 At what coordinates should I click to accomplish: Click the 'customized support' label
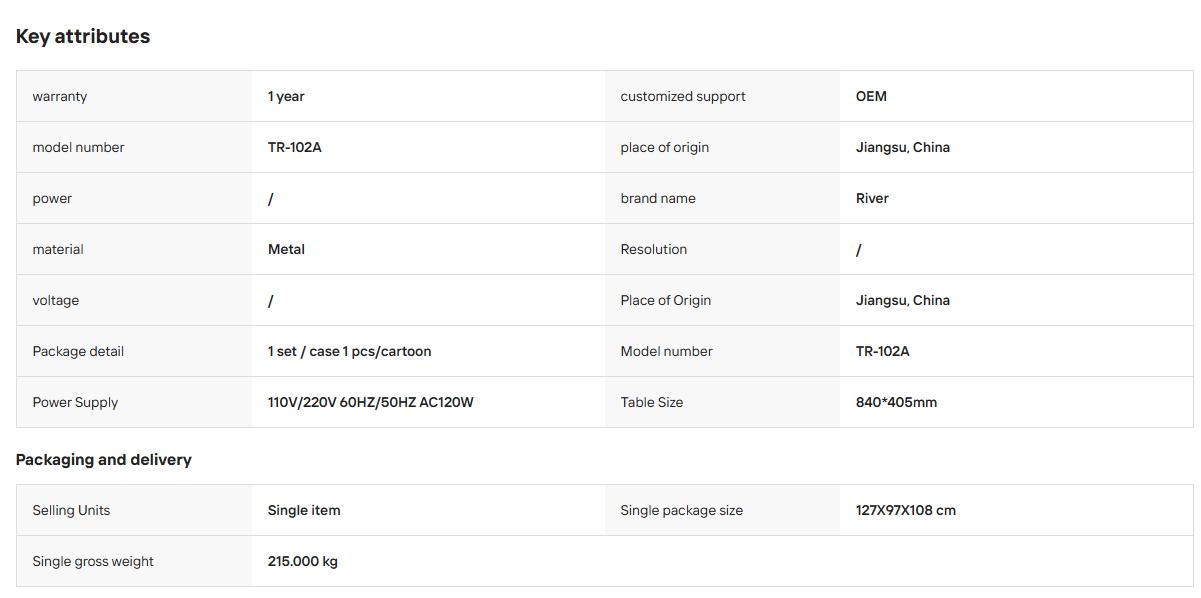[x=683, y=97]
